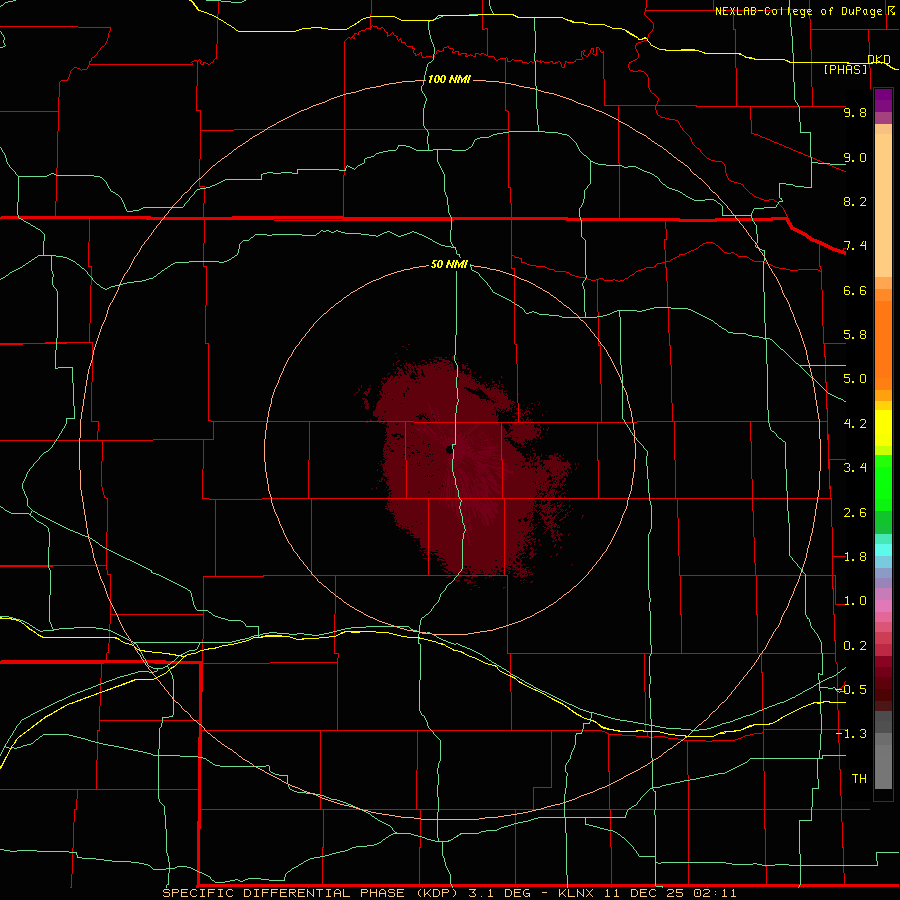Select the 1.0 scale value
Viewport: 900px width, 900px height.
click(x=855, y=601)
